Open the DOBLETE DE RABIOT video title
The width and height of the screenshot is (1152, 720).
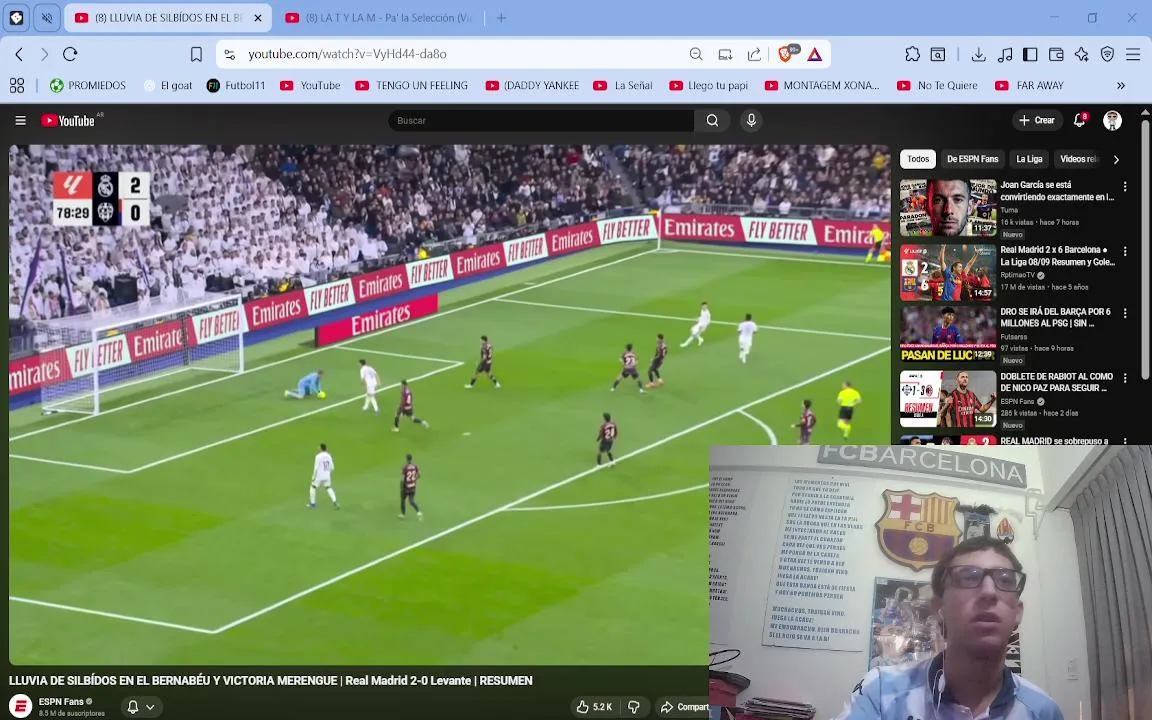click(1056, 382)
